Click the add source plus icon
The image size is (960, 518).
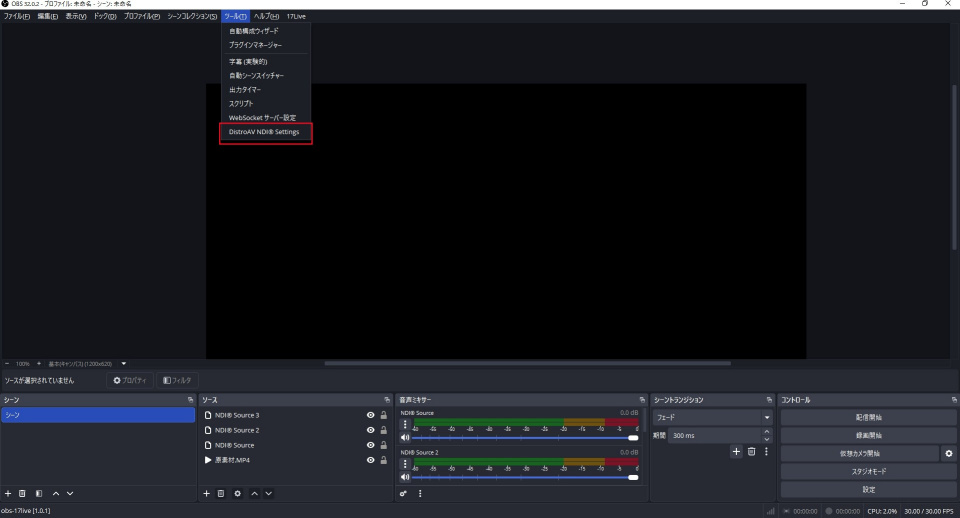click(207, 493)
